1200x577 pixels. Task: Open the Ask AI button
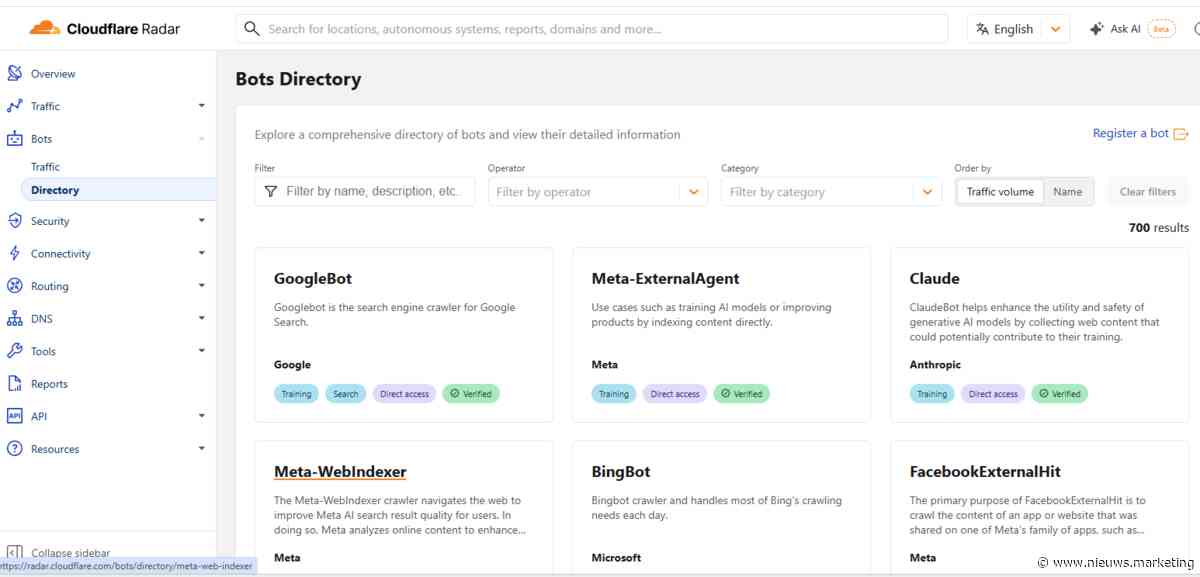coord(1132,29)
